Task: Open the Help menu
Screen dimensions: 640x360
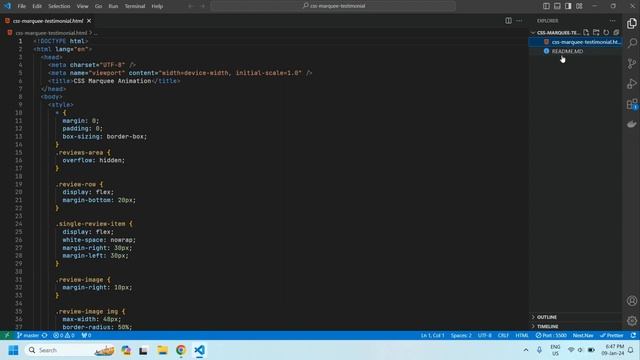Action: click(x=157, y=6)
